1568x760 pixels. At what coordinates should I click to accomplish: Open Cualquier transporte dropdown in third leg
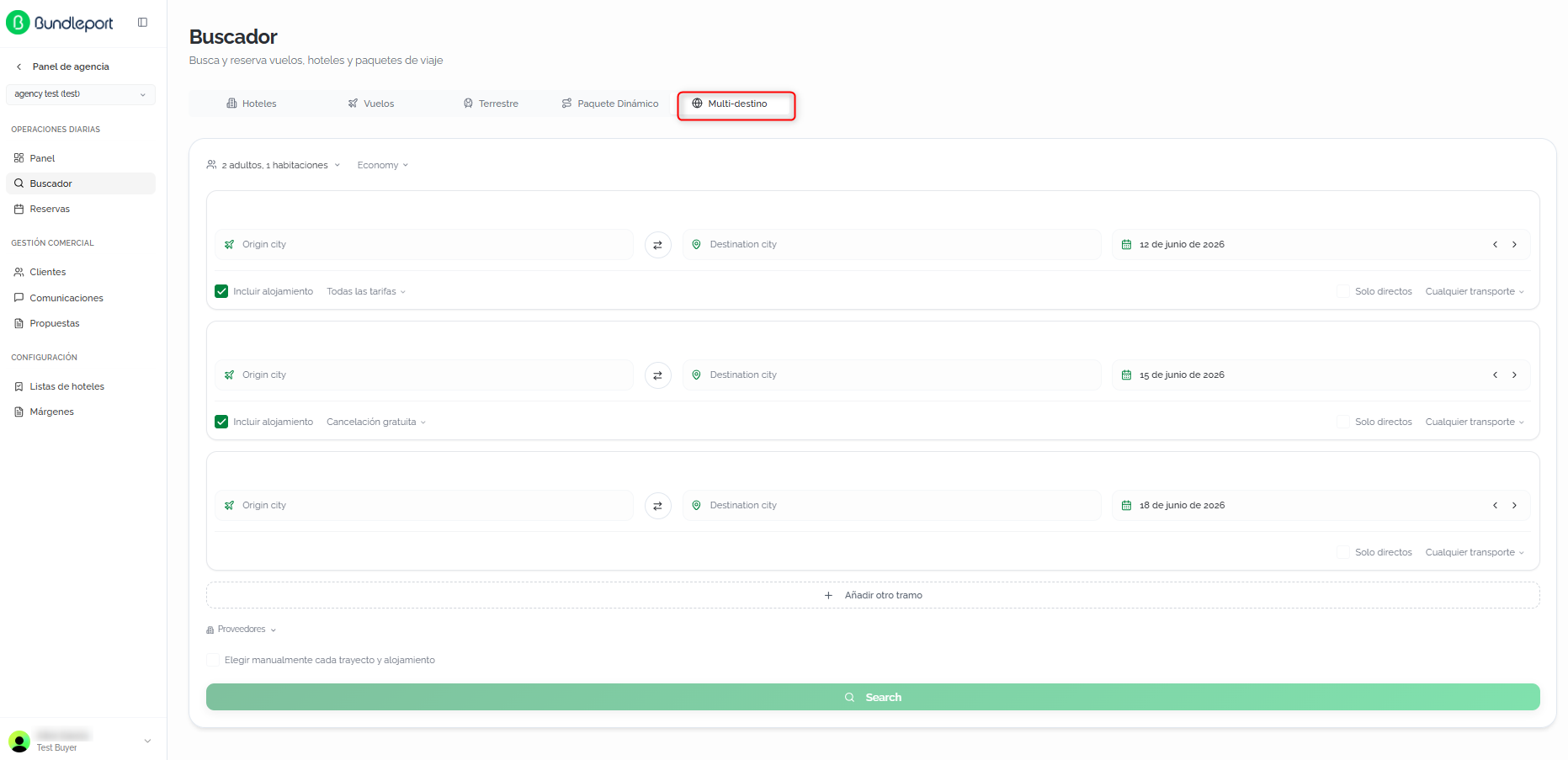tap(1475, 552)
